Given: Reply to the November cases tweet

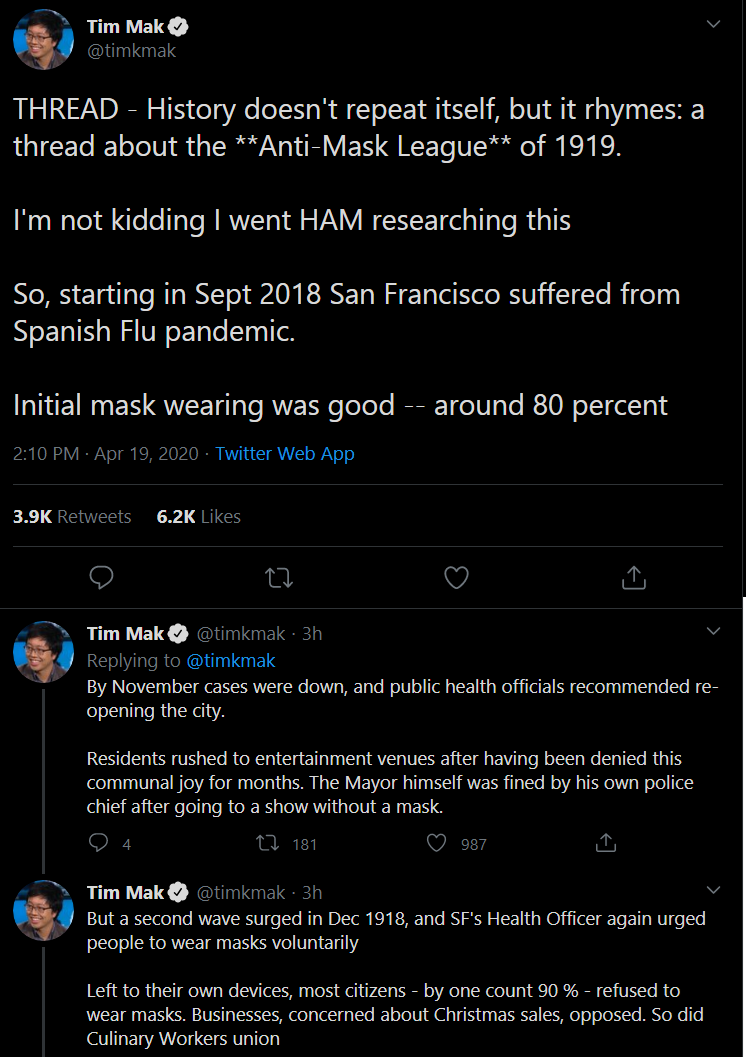Looking at the screenshot, I should tap(98, 843).
